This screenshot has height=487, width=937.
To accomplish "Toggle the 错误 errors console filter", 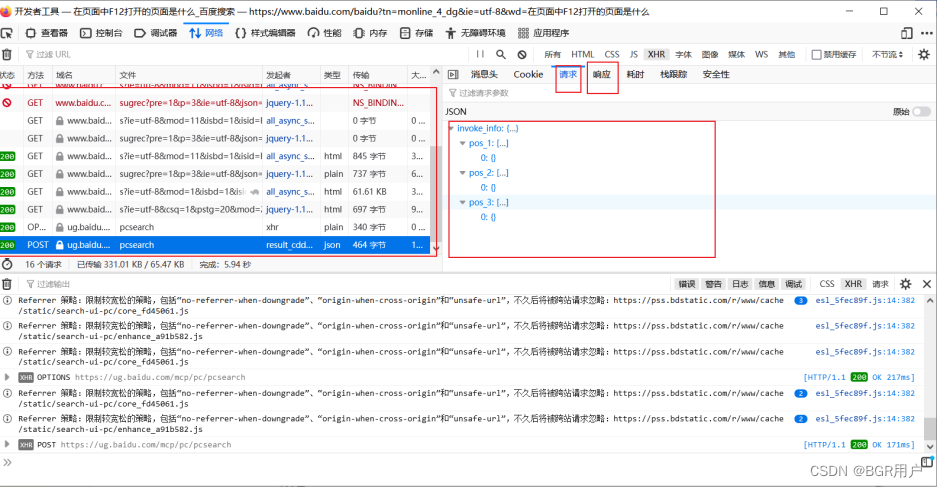I will (687, 284).
